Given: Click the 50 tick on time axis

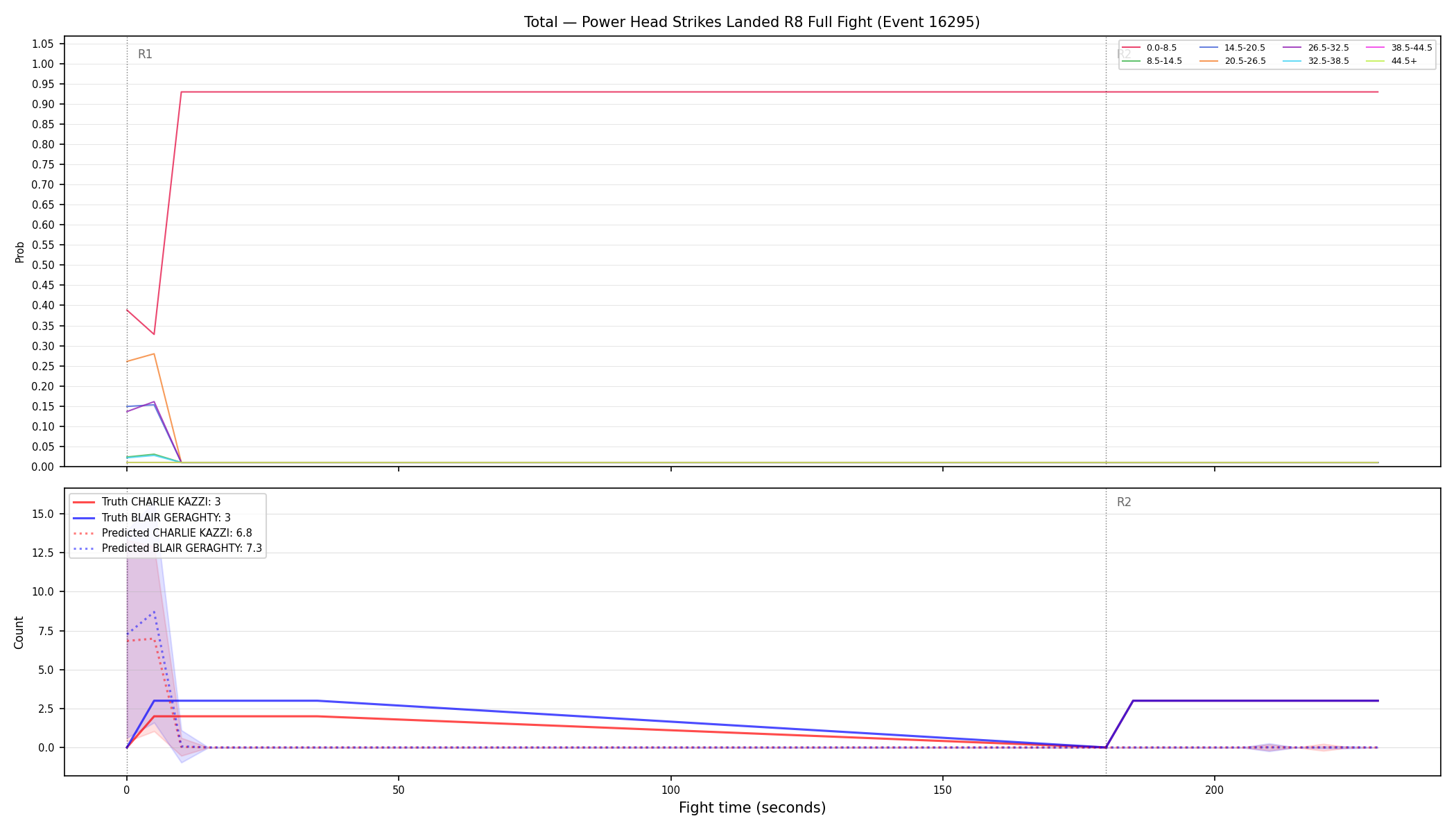Looking at the screenshot, I should coord(399,789).
